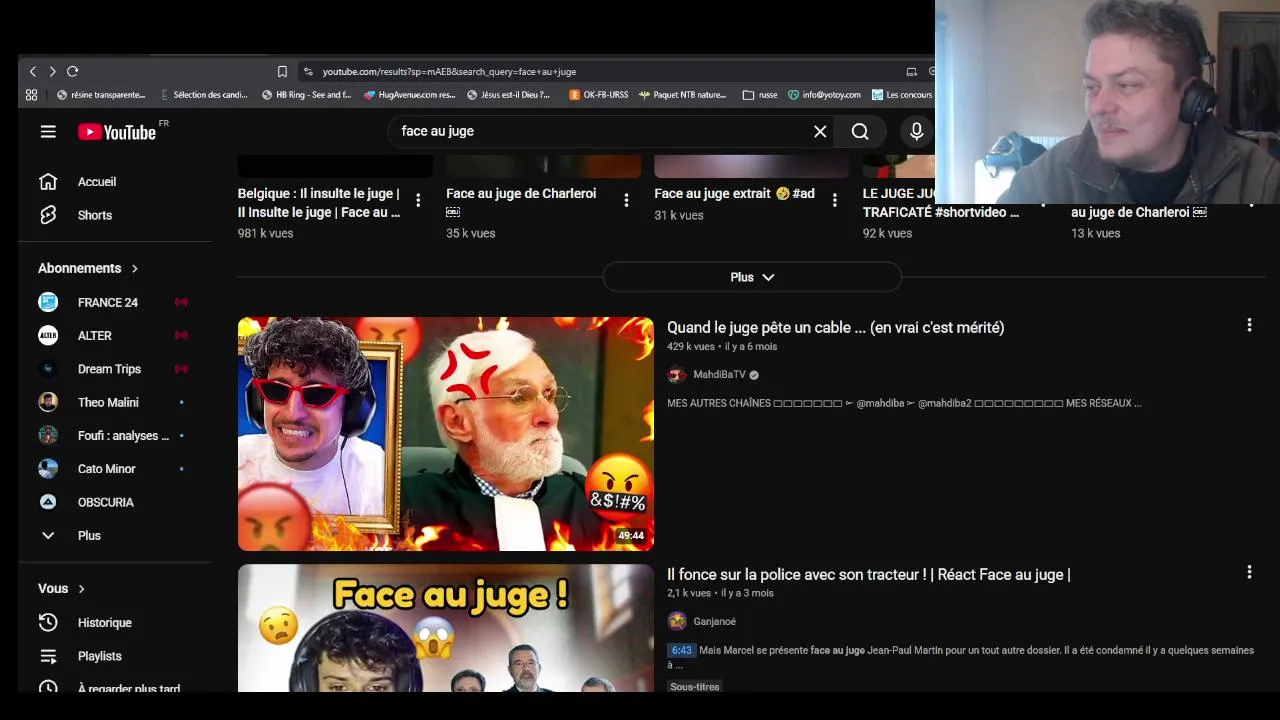
Task: Click the 429 k vues view count text
Action: click(691, 346)
